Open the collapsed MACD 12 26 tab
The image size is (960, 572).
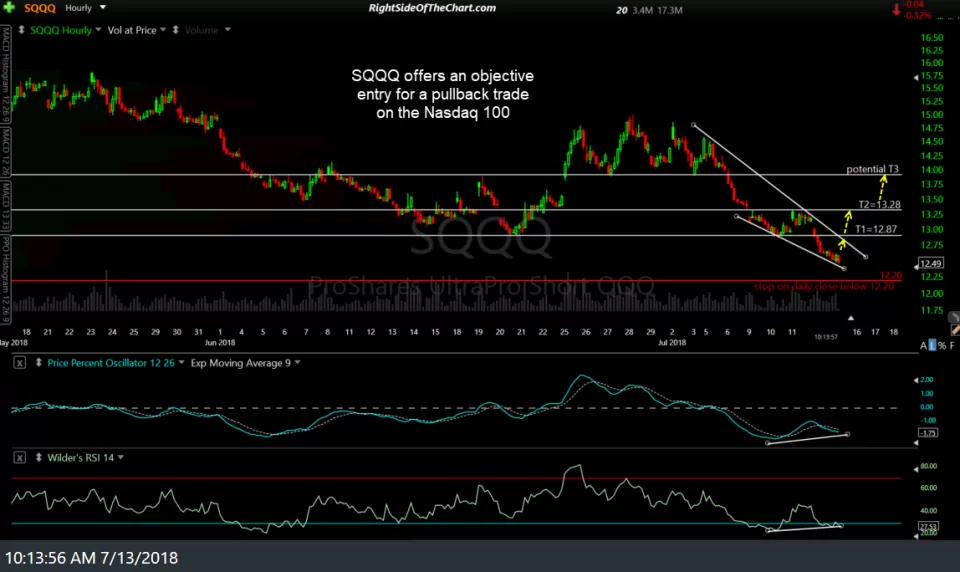click(x=6, y=152)
